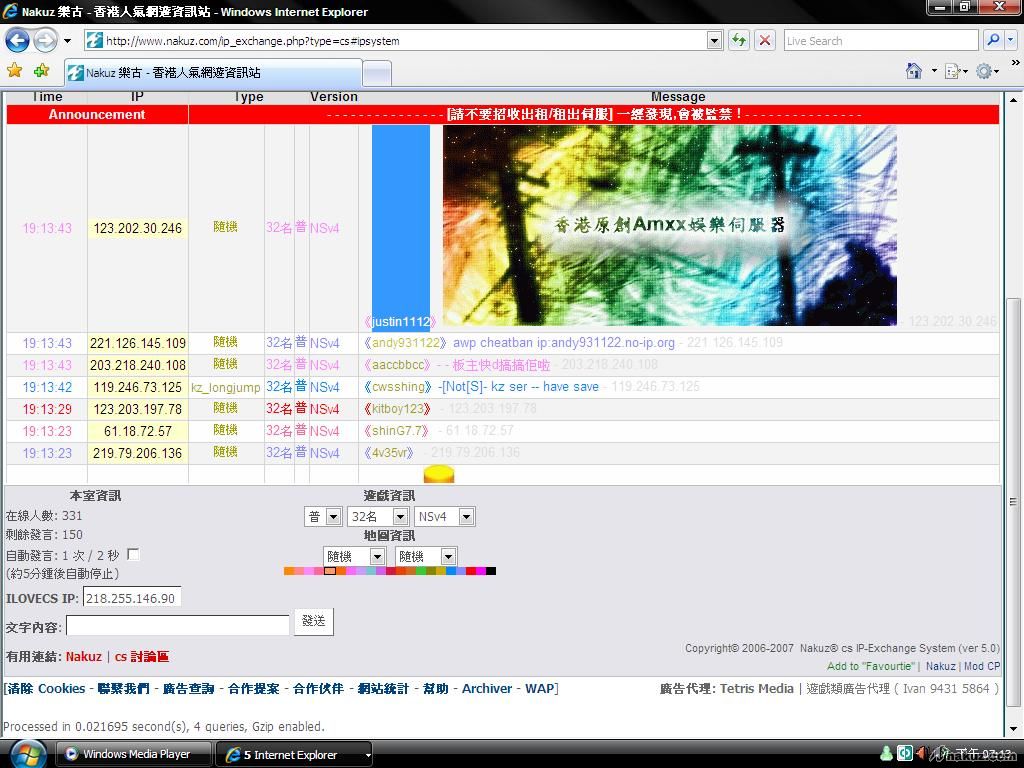Click the 文字內容 message text field
This screenshot has height=768, width=1024.
[177, 626]
